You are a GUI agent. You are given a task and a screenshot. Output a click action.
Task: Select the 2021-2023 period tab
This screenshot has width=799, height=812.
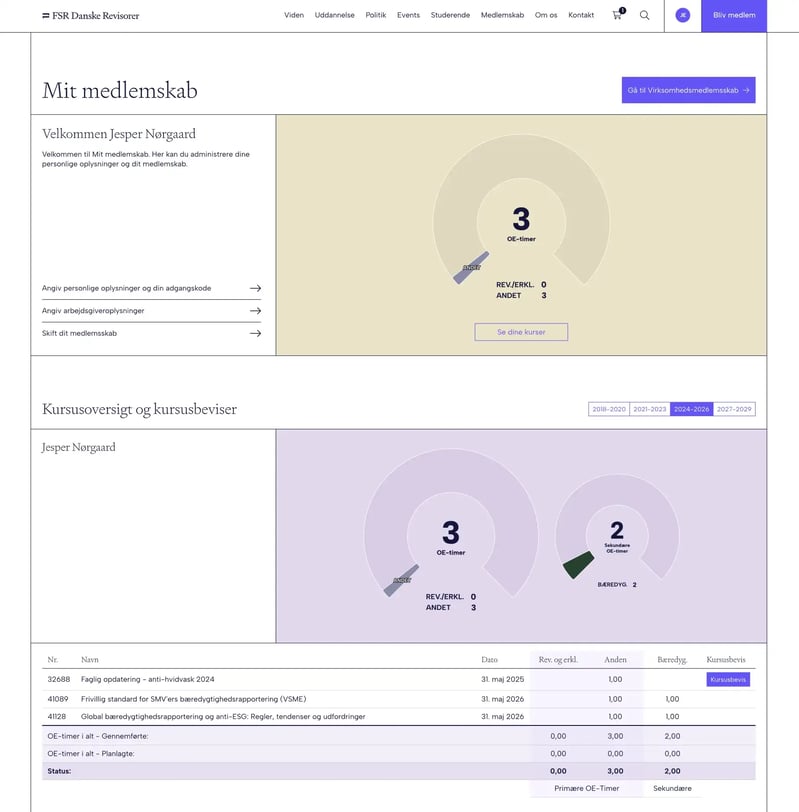(649, 409)
